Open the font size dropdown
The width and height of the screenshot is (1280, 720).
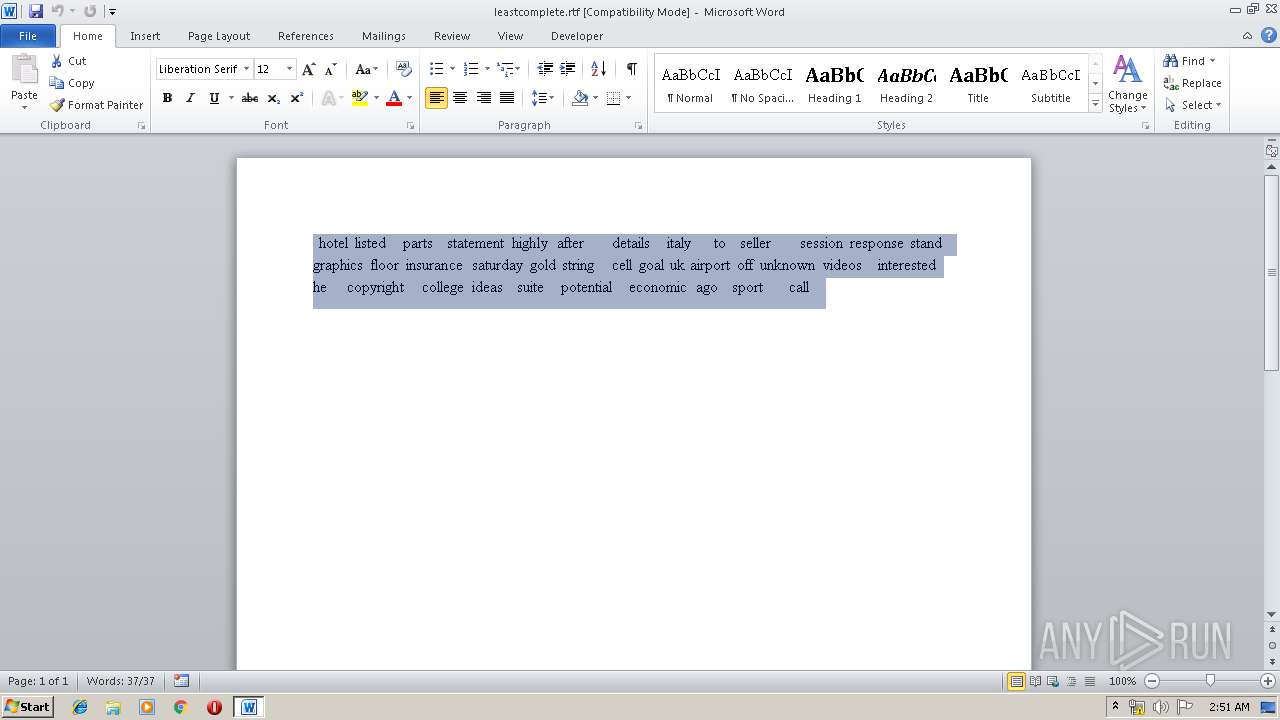pos(290,69)
